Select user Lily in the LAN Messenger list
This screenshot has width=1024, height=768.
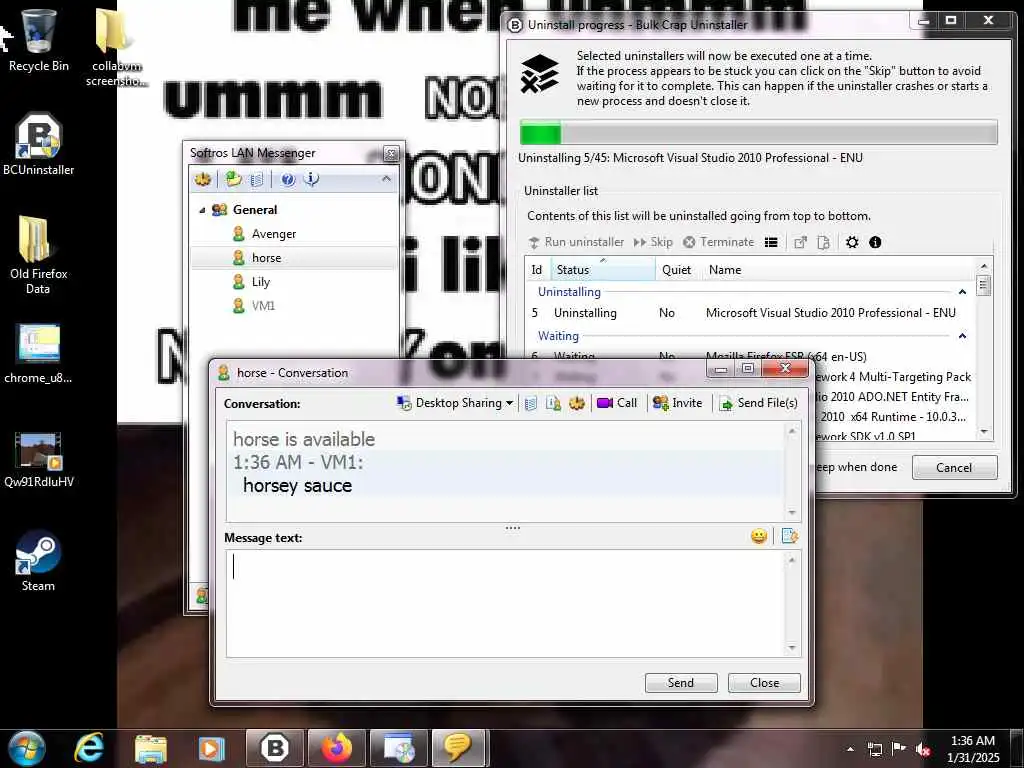click(x=261, y=281)
